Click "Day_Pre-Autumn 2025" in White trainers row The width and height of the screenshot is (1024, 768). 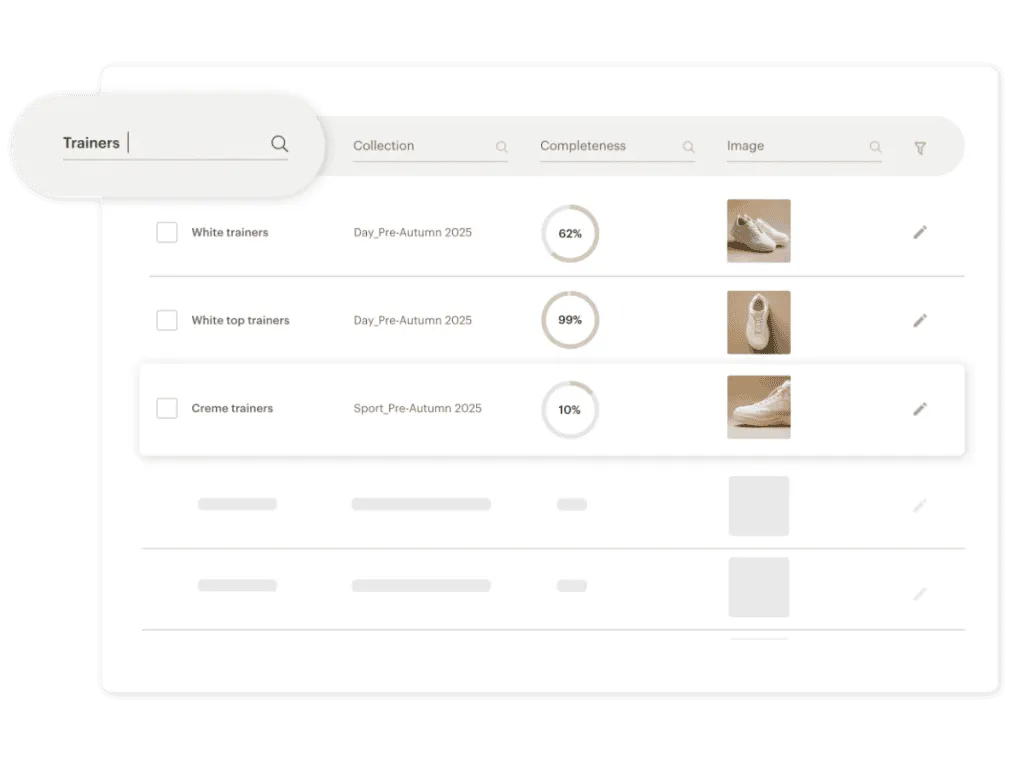[413, 232]
